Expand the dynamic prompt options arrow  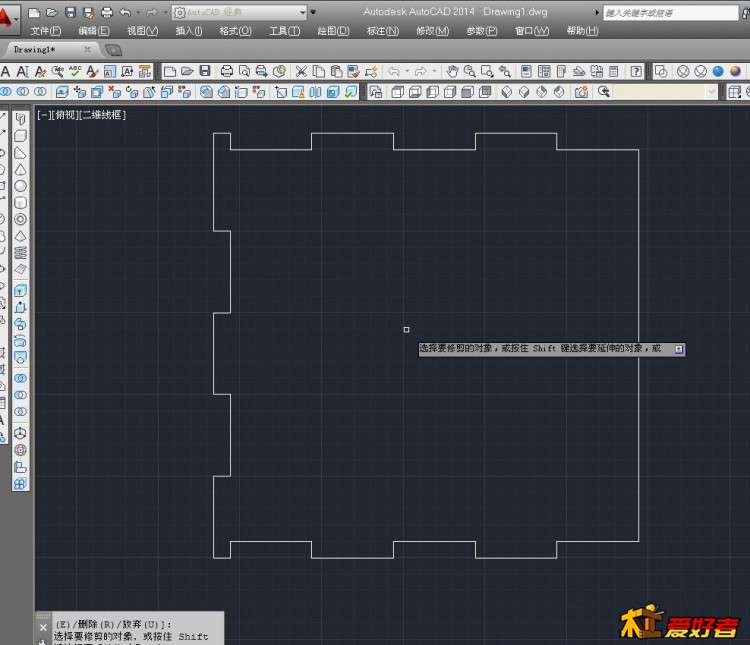click(x=679, y=349)
